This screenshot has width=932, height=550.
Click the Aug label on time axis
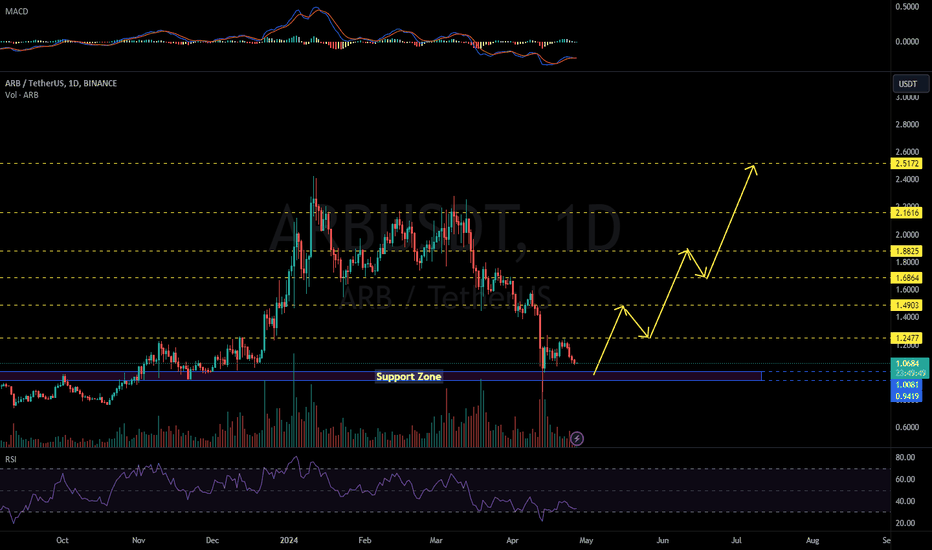813,540
